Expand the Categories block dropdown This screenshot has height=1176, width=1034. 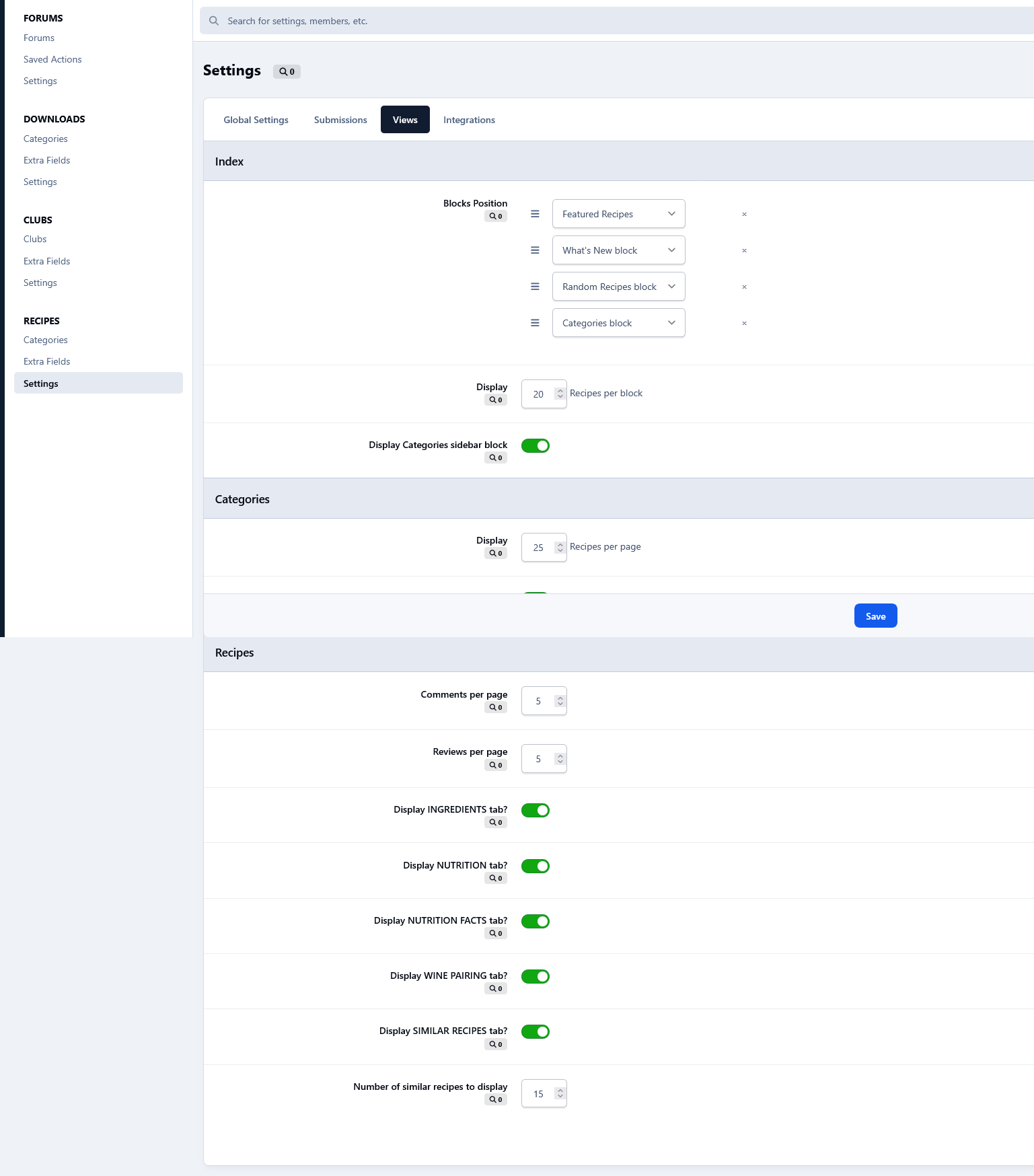click(x=618, y=323)
